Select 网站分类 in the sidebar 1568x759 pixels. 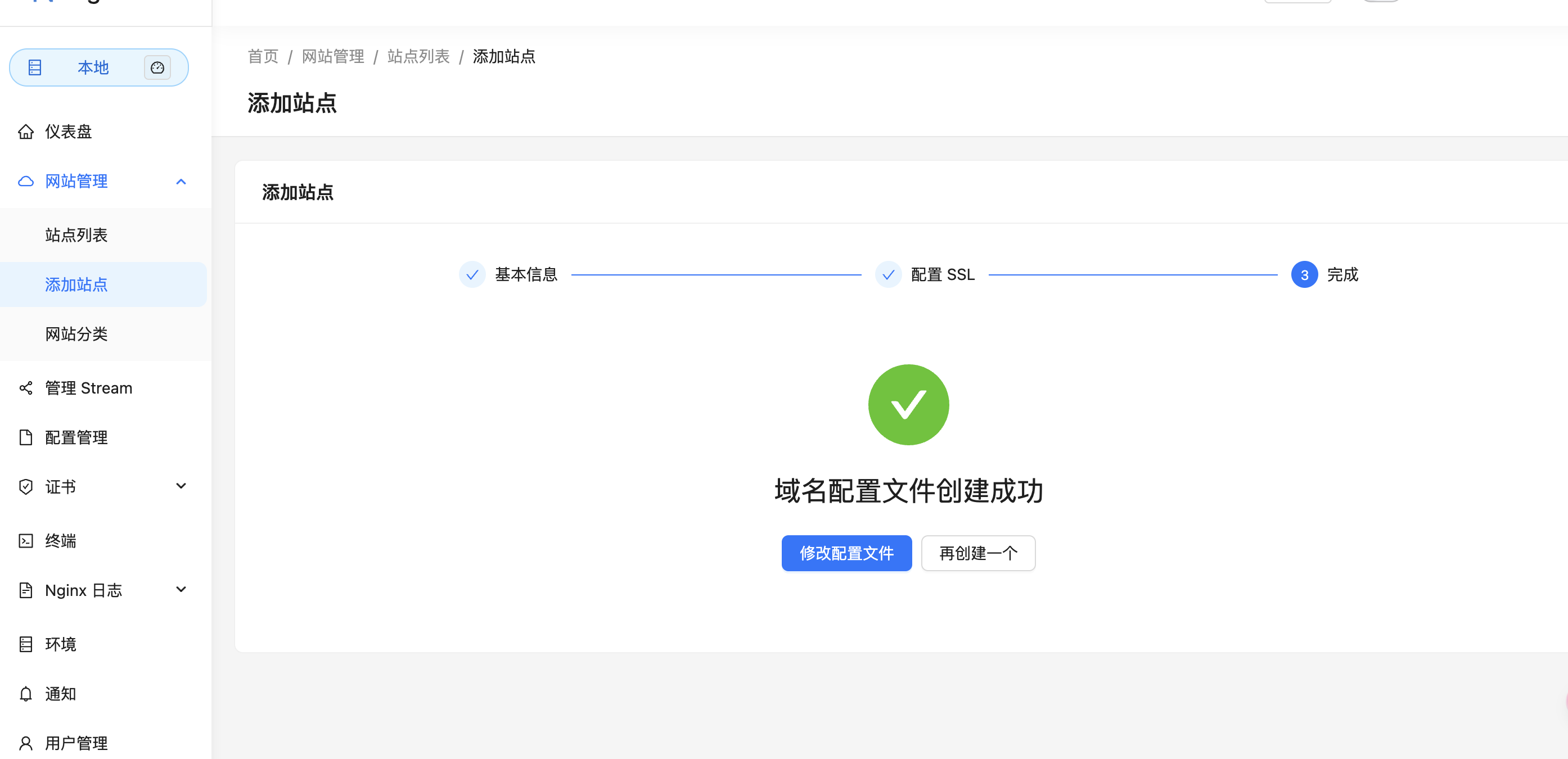(76, 333)
